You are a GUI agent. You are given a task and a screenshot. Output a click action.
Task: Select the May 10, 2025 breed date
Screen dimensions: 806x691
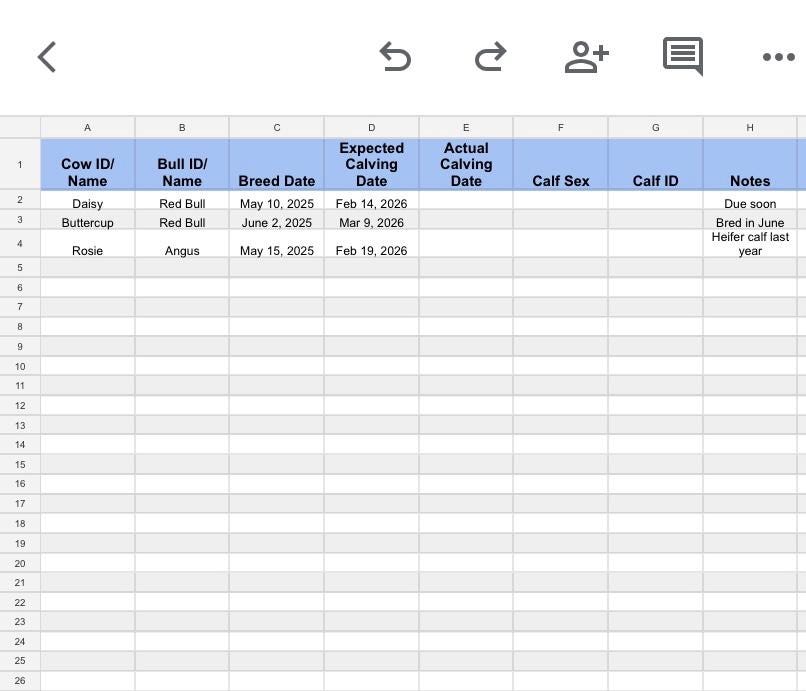point(277,203)
